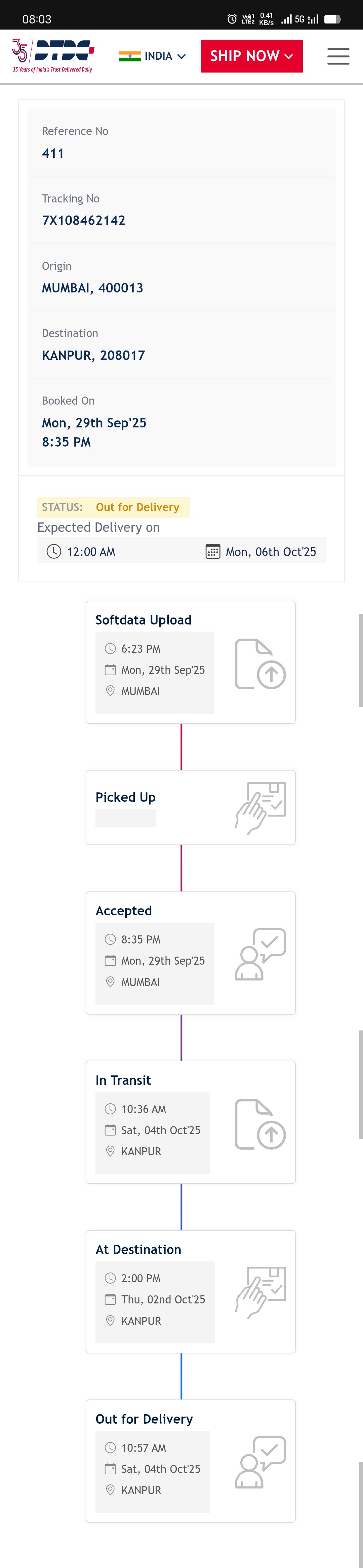363x1568 pixels.
Task: Click the Softdata Upload document icon
Action: point(260,663)
